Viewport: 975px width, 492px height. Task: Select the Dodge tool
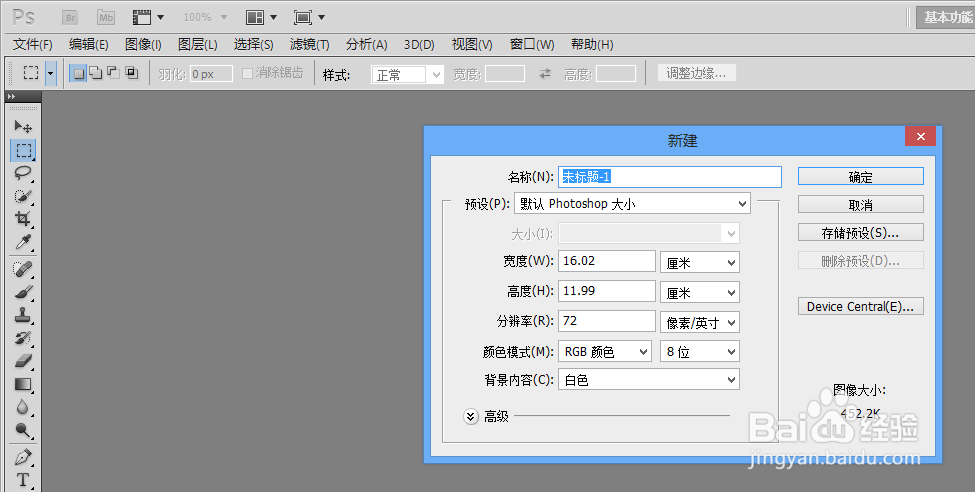23,430
